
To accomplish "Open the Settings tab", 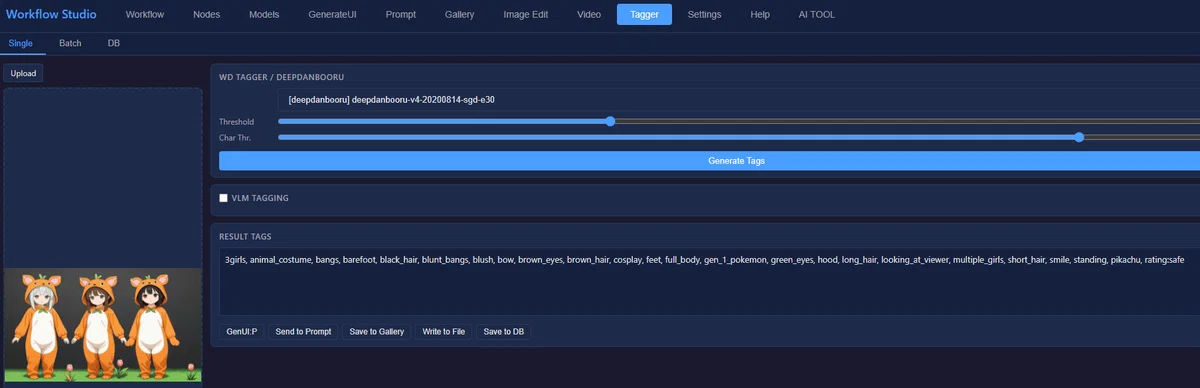I will (x=704, y=15).
